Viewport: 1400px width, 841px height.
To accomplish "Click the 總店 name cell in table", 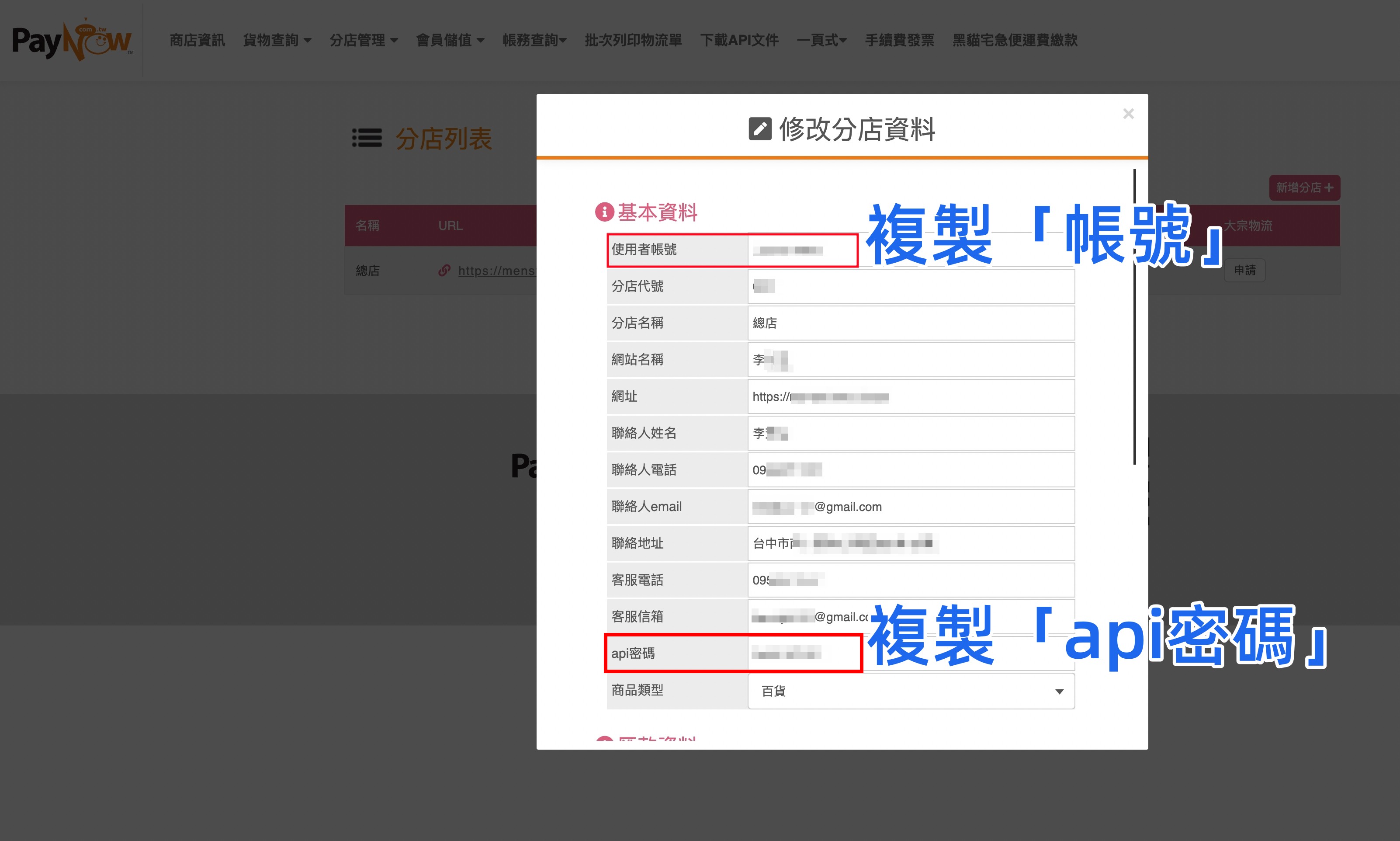I will (x=367, y=271).
